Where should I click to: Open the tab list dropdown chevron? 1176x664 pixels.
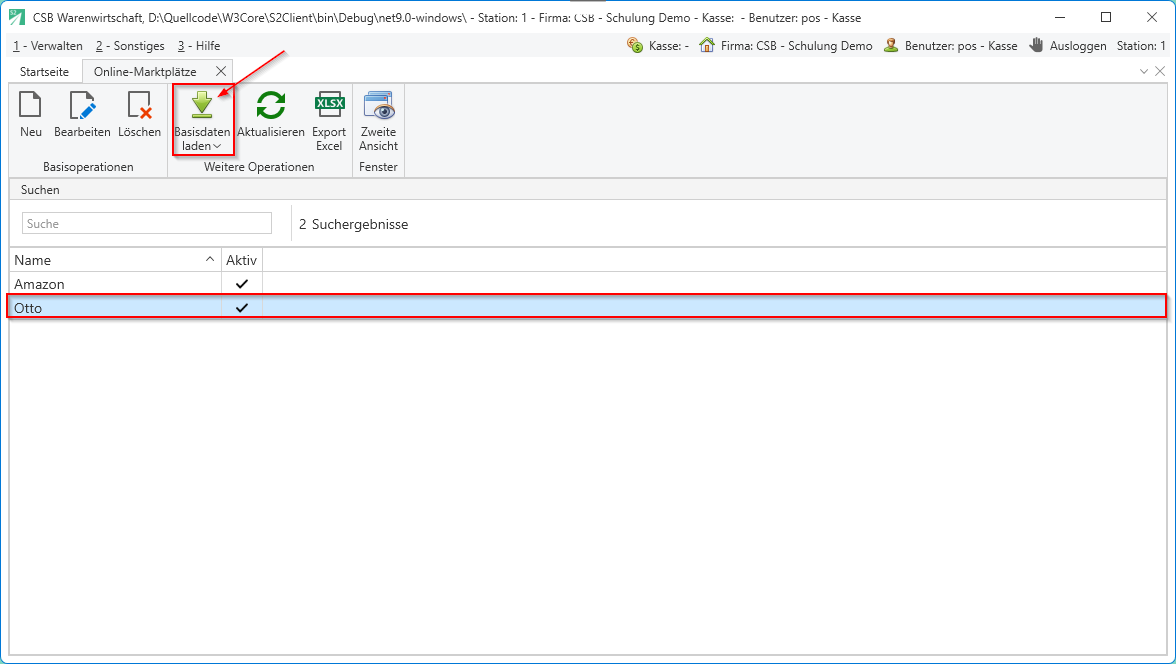pos(1144,71)
